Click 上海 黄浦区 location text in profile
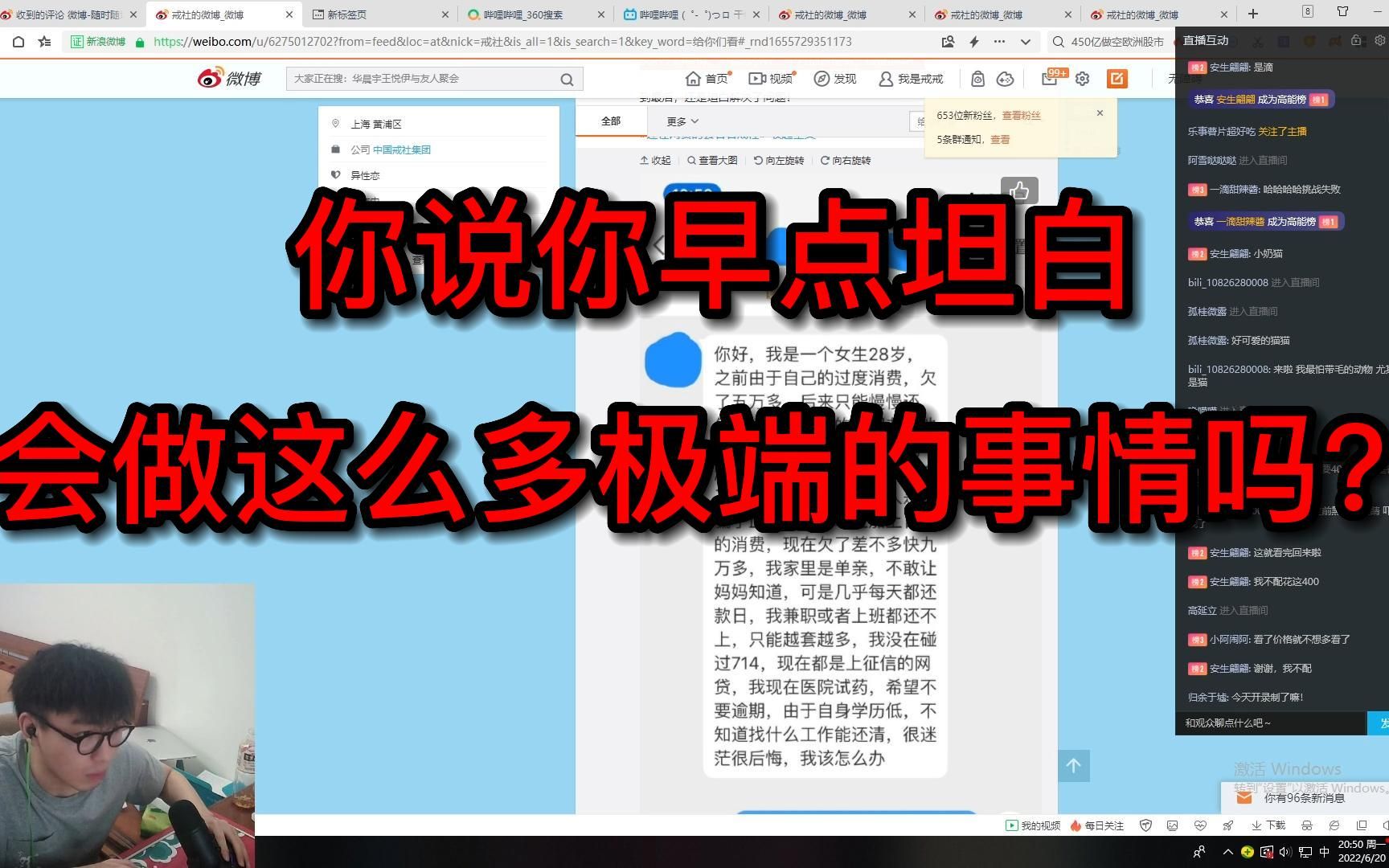This screenshot has width=1389, height=868. pos(376,125)
